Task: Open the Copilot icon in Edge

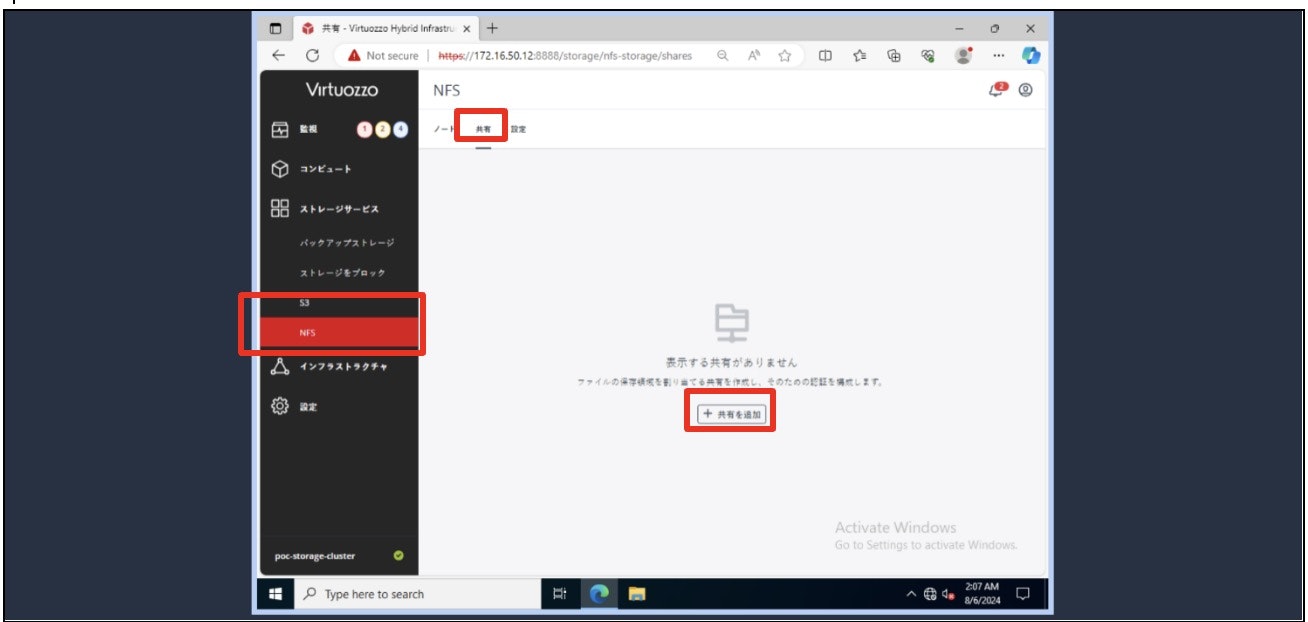Action: pos(1031,56)
